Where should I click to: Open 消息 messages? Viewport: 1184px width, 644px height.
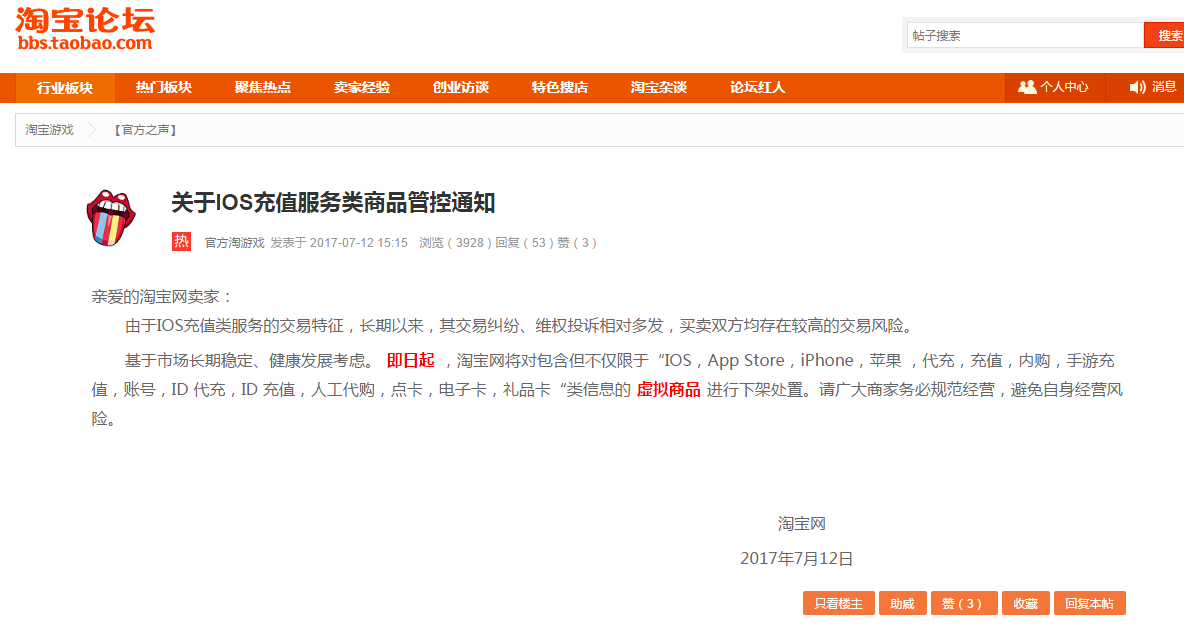(1152, 88)
